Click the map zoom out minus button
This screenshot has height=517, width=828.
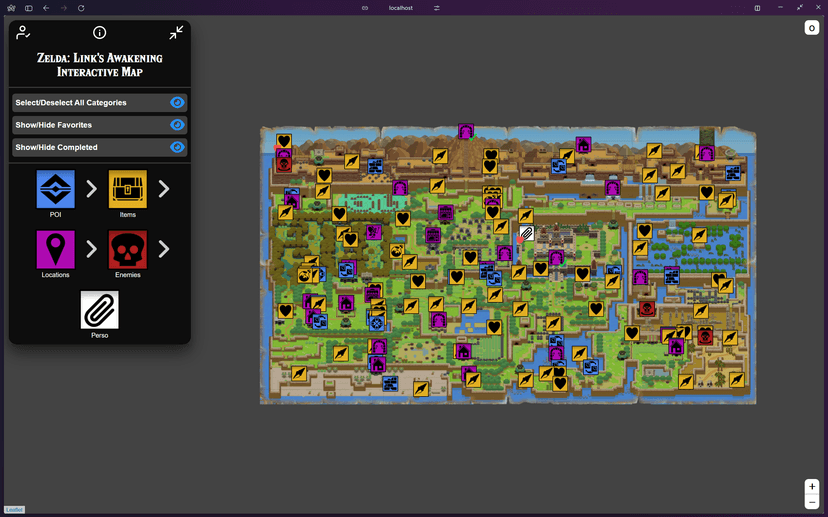tap(812, 502)
